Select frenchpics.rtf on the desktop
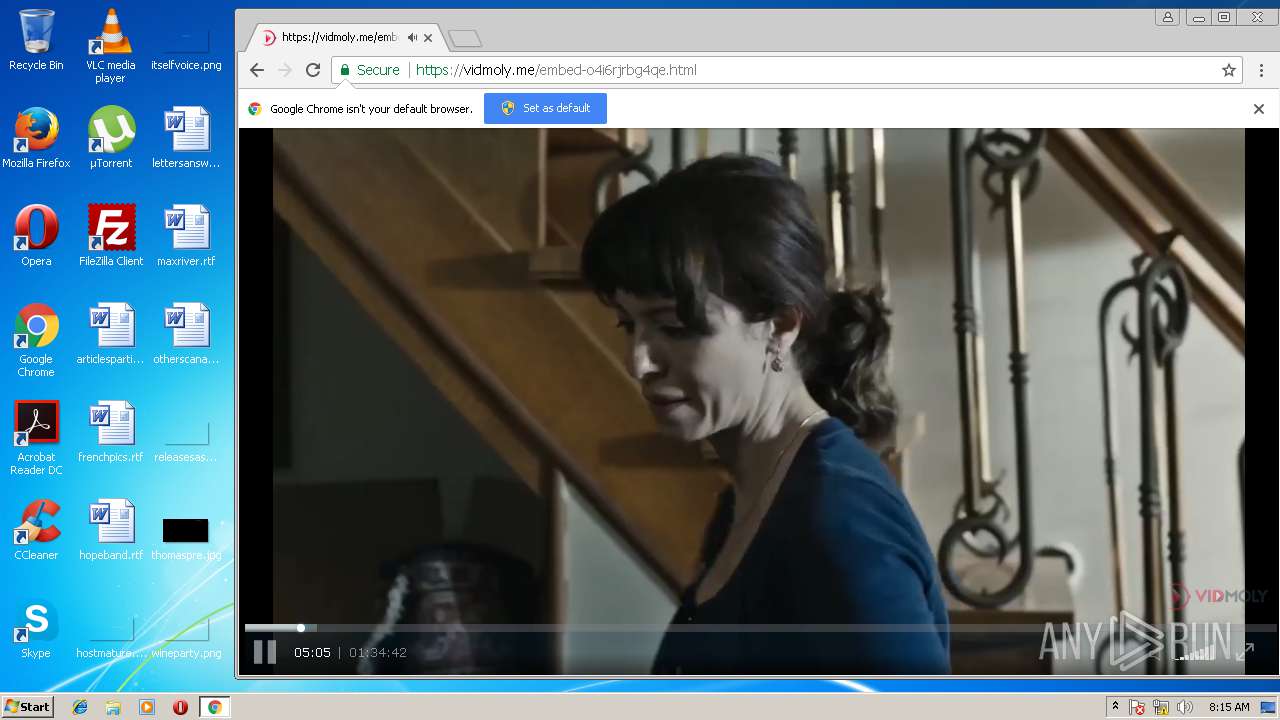1280x720 pixels. point(110,432)
